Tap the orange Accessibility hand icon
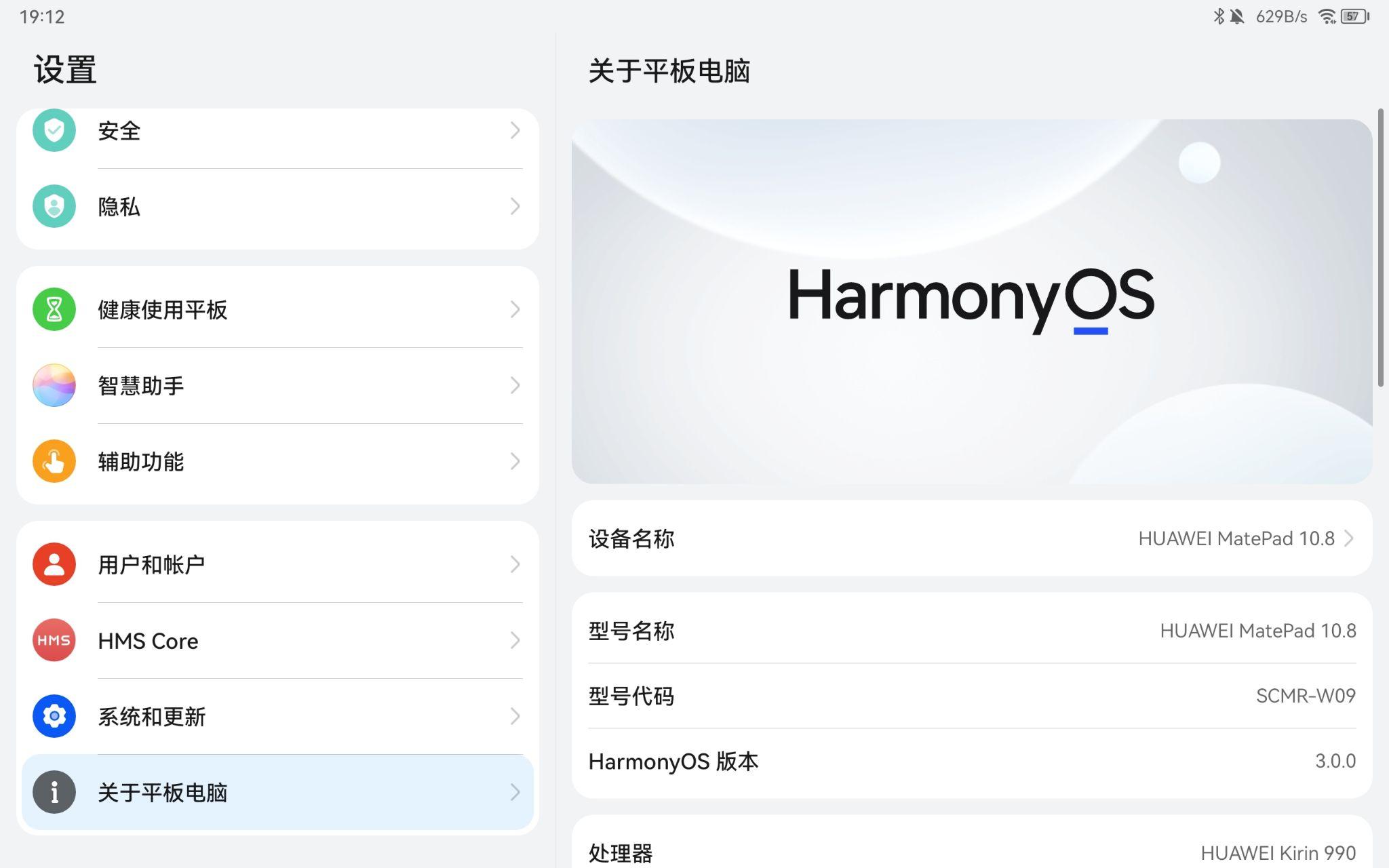The height and width of the screenshot is (868, 1389). pyautogui.click(x=54, y=461)
